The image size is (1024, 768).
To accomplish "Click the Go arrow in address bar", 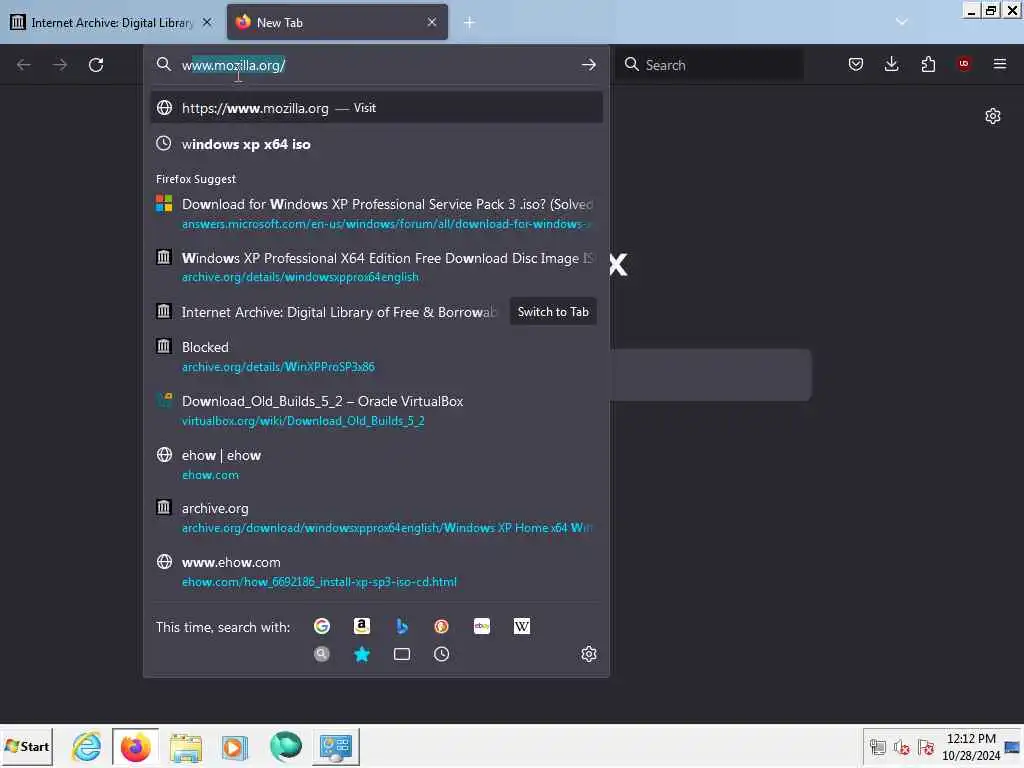I will pos(588,65).
